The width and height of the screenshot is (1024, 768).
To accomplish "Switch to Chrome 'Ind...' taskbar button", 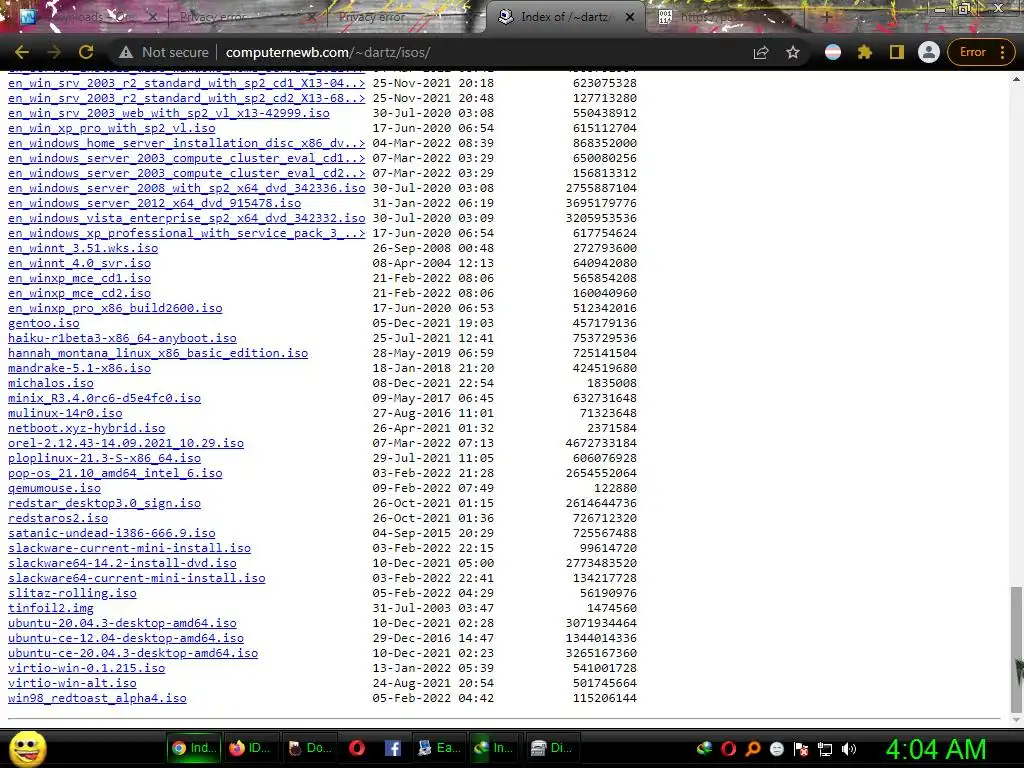I will 194,748.
